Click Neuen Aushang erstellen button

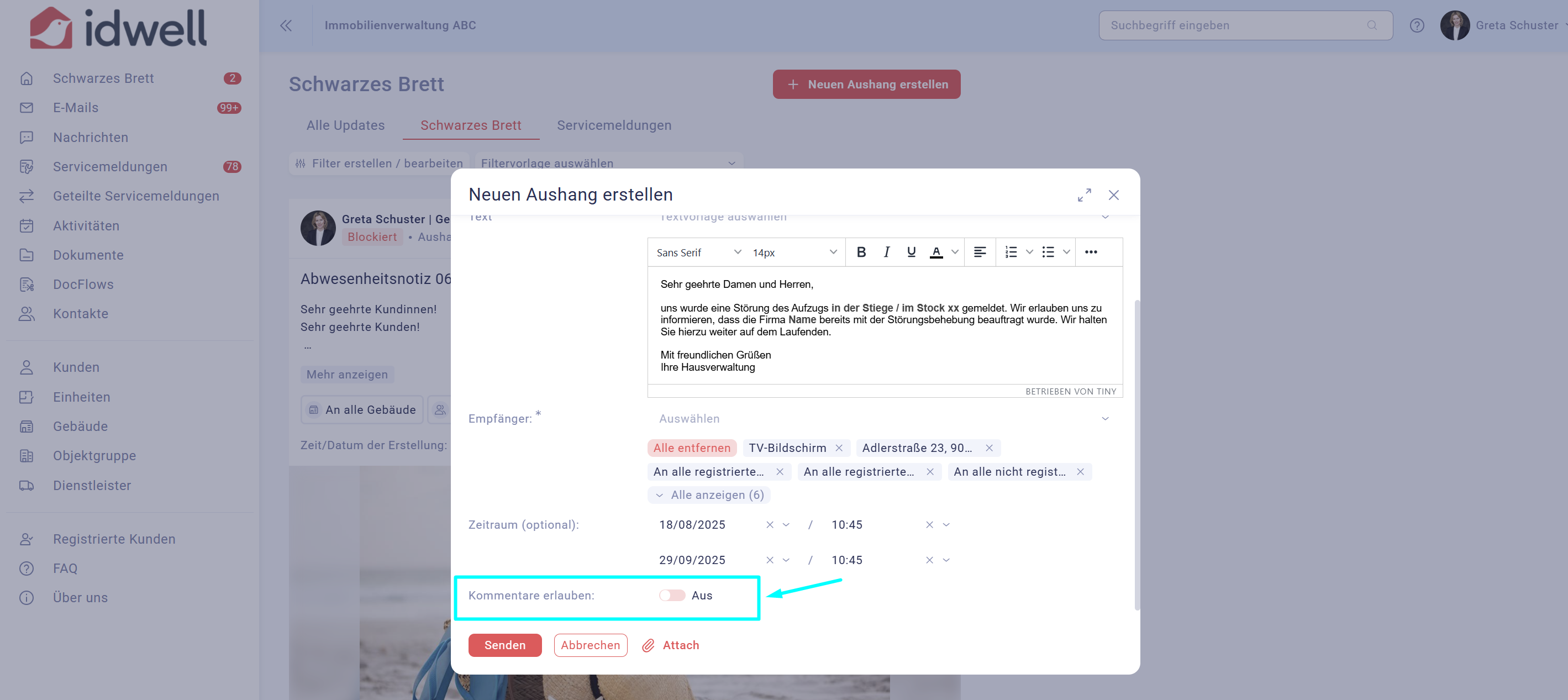pyautogui.click(x=866, y=84)
